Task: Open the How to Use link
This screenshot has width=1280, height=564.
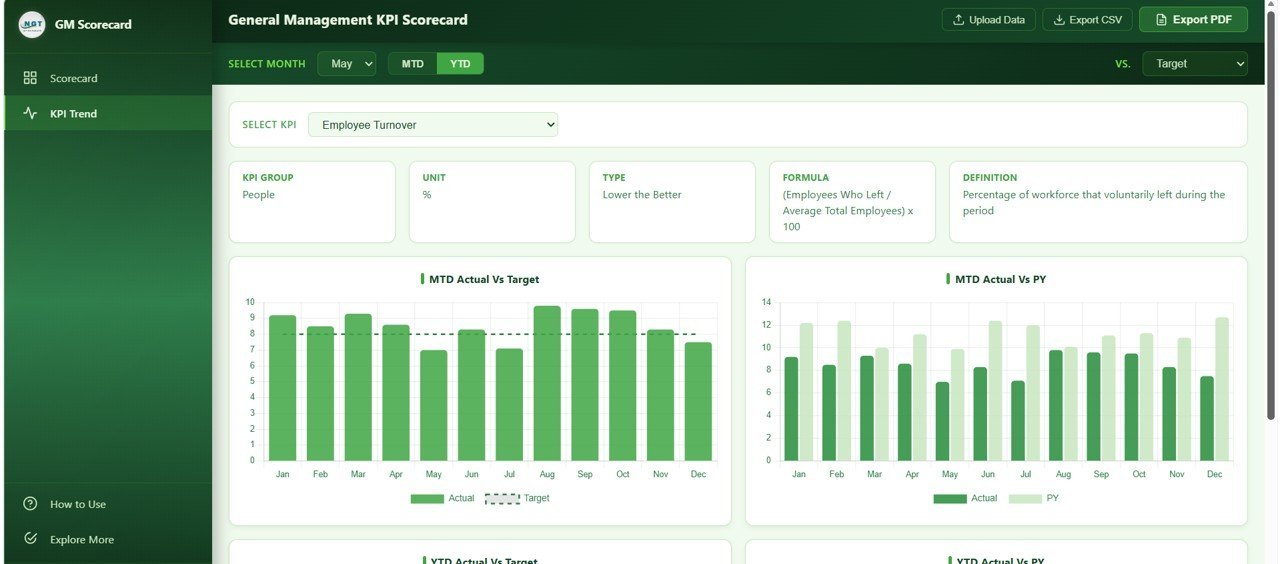Action: coord(77,504)
